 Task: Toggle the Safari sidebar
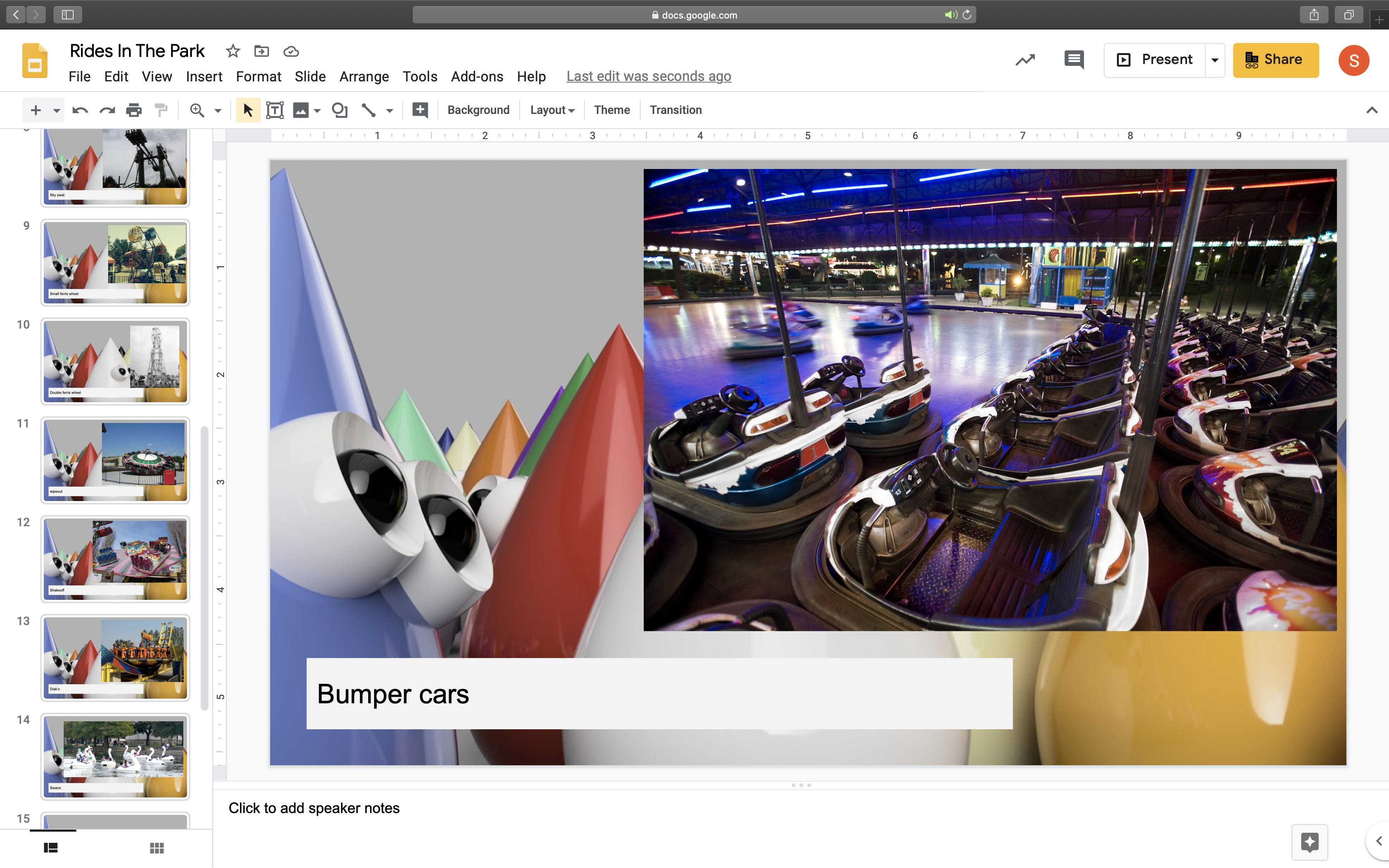[68, 14]
